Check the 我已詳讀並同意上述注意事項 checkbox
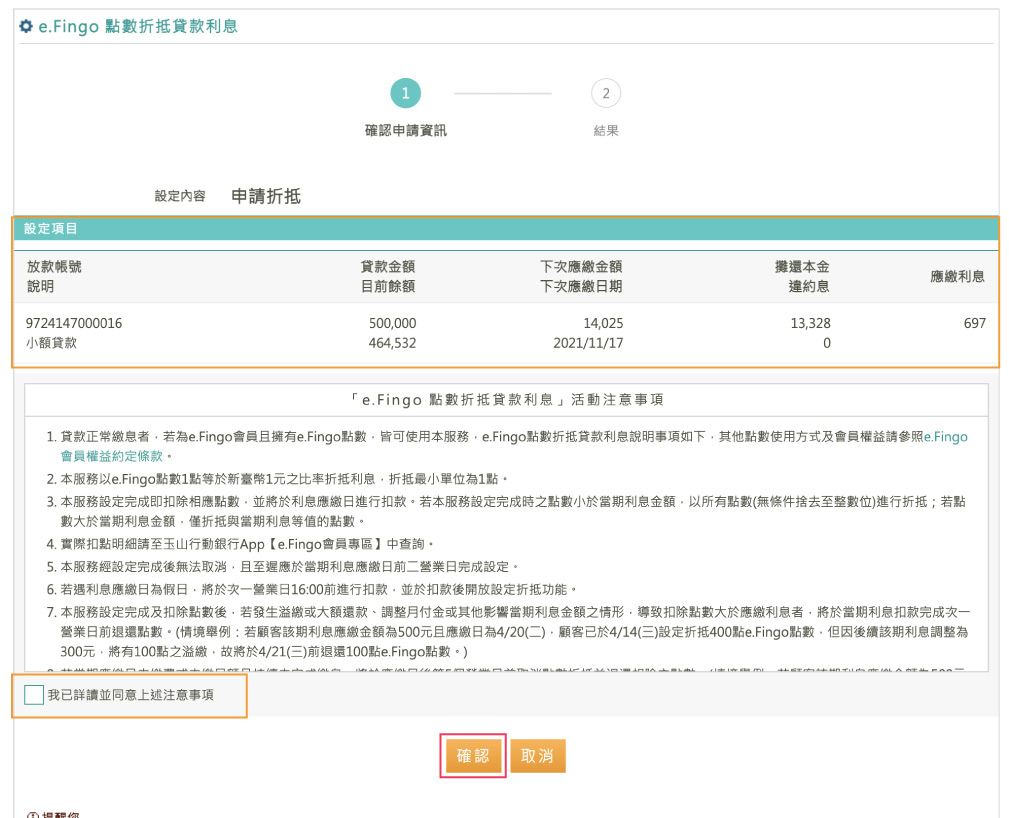 pyautogui.click(x=33, y=694)
